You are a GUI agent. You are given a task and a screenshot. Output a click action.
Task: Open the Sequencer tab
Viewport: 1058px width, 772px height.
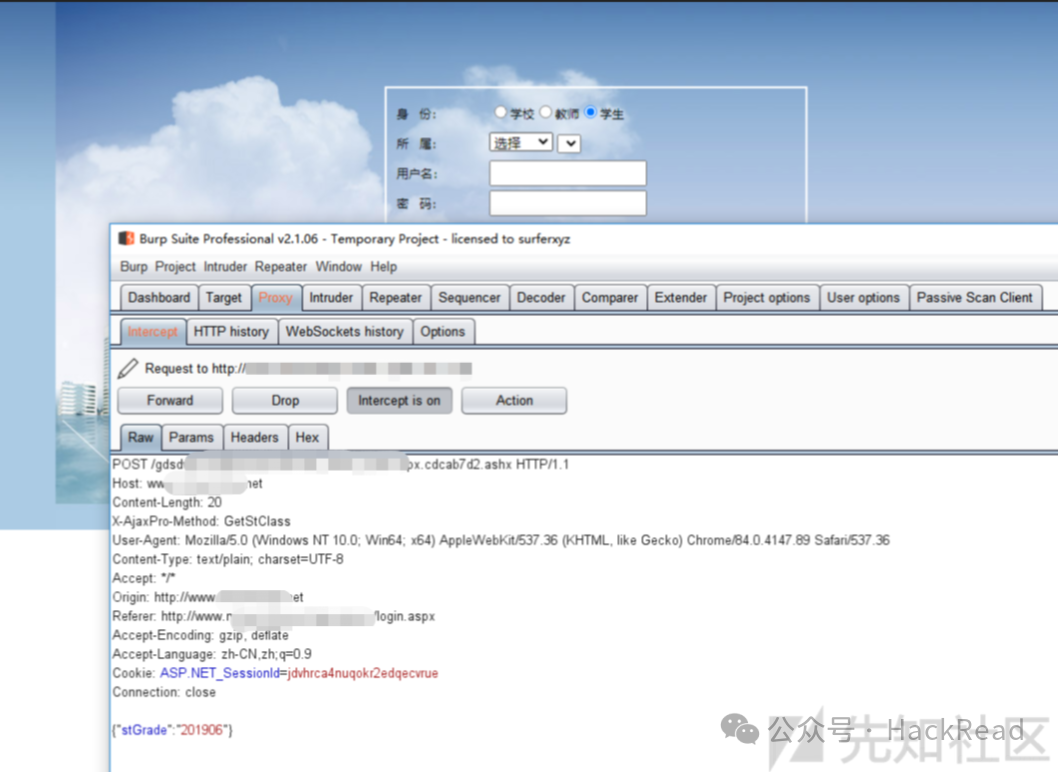point(470,298)
